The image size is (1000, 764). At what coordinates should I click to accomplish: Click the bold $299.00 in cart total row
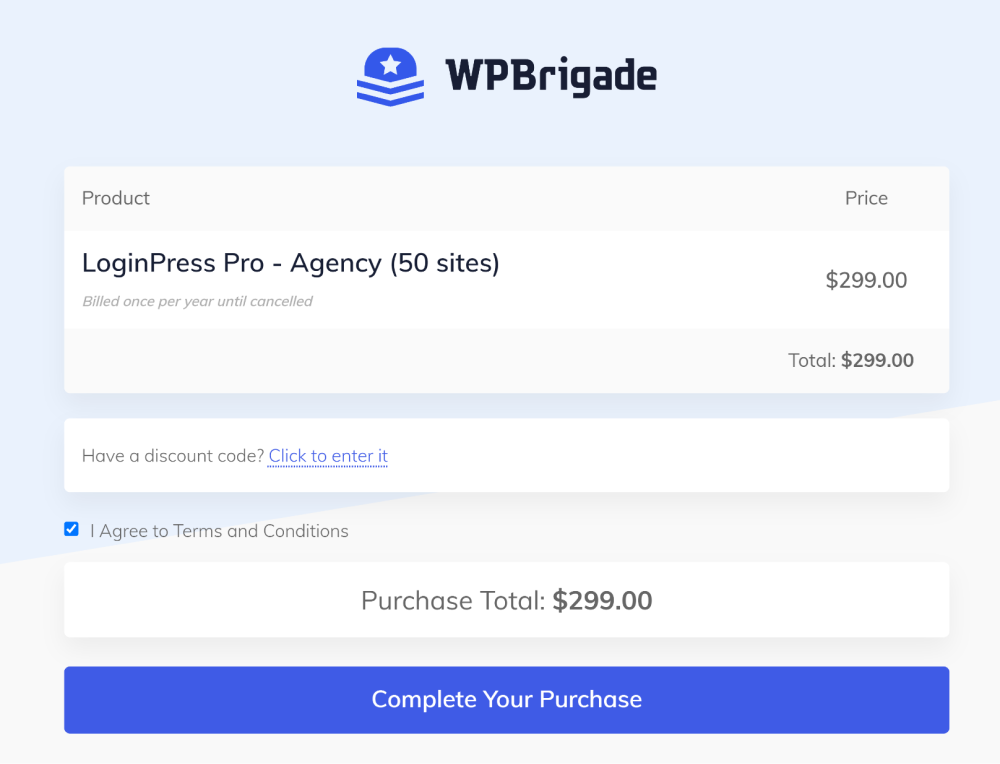[x=878, y=360]
